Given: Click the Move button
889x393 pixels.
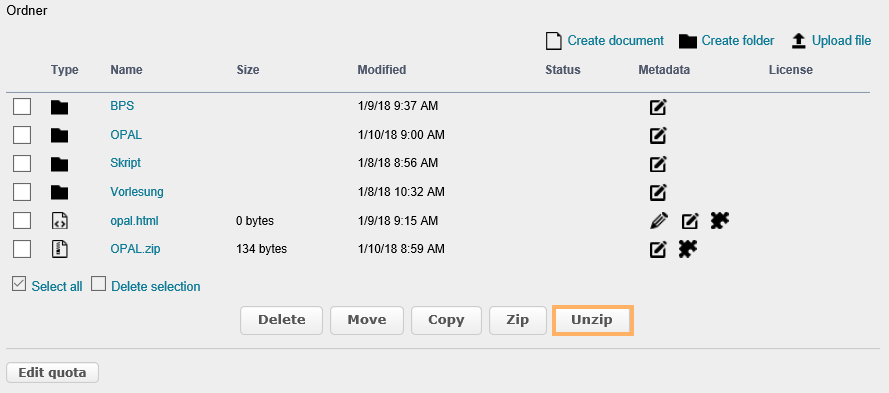Looking at the screenshot, I should coord(367,320).
